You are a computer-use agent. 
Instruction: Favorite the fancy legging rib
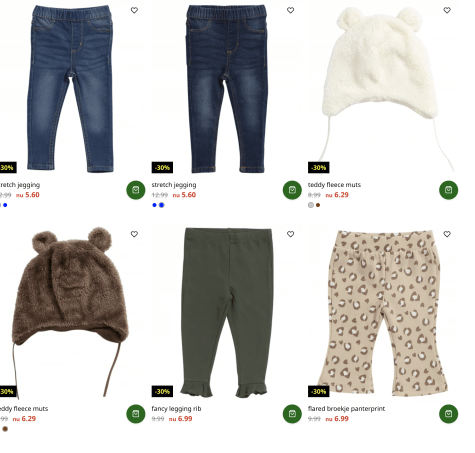pos(290,234)
